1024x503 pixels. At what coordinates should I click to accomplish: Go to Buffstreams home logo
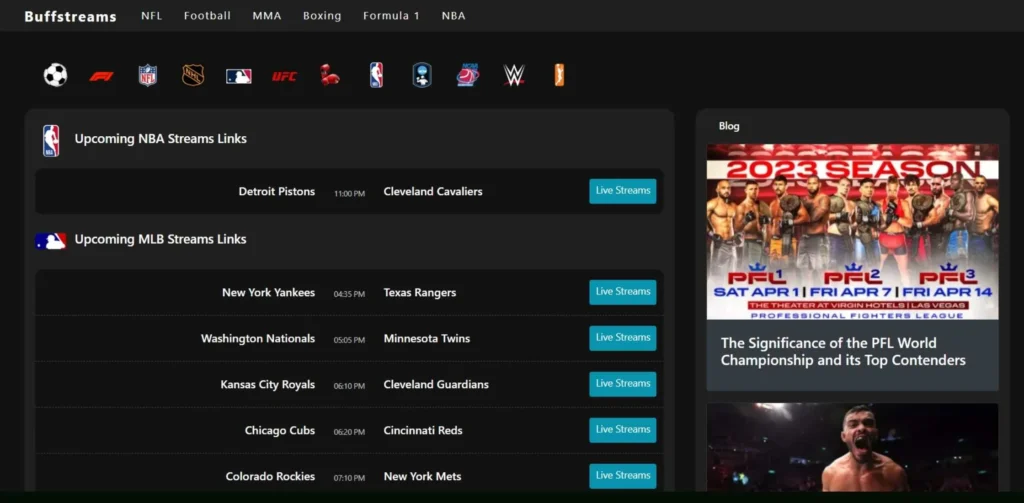71,16
